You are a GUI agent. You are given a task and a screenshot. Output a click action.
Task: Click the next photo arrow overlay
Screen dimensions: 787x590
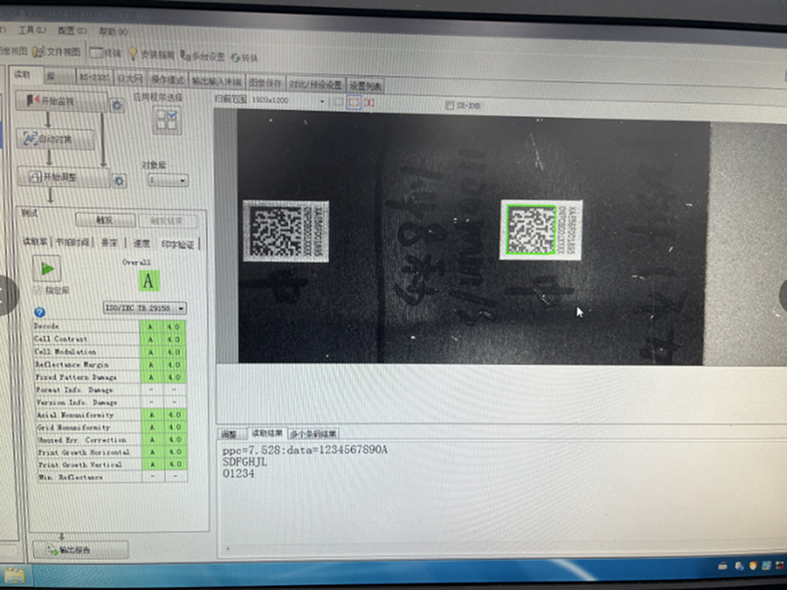coord(782,296)
